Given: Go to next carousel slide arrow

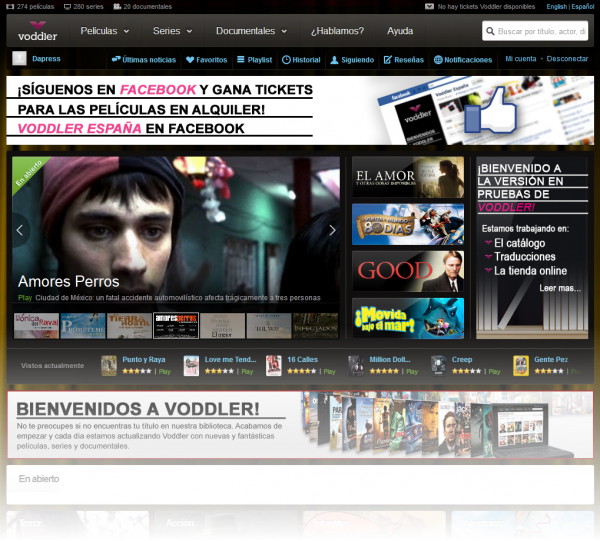Looking at the screenshot, I should (332, 230).
